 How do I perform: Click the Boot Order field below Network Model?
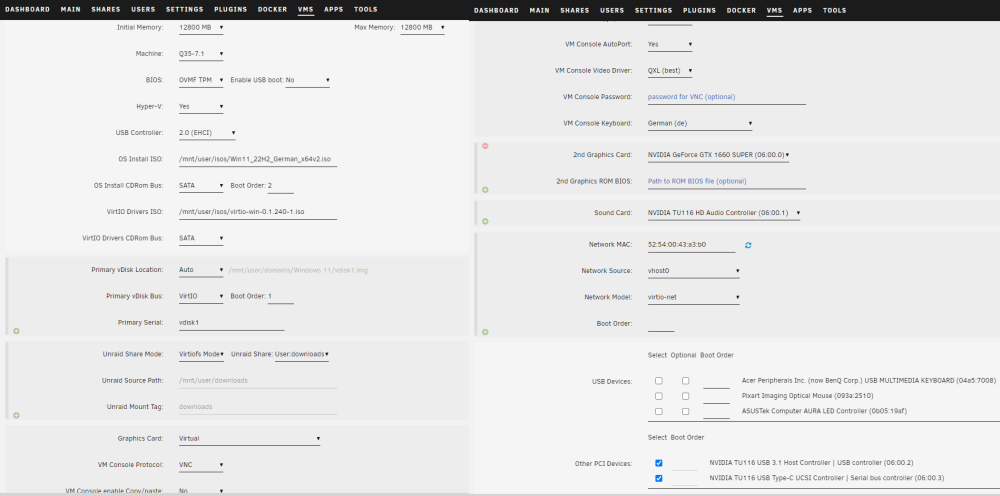(661, 324)
